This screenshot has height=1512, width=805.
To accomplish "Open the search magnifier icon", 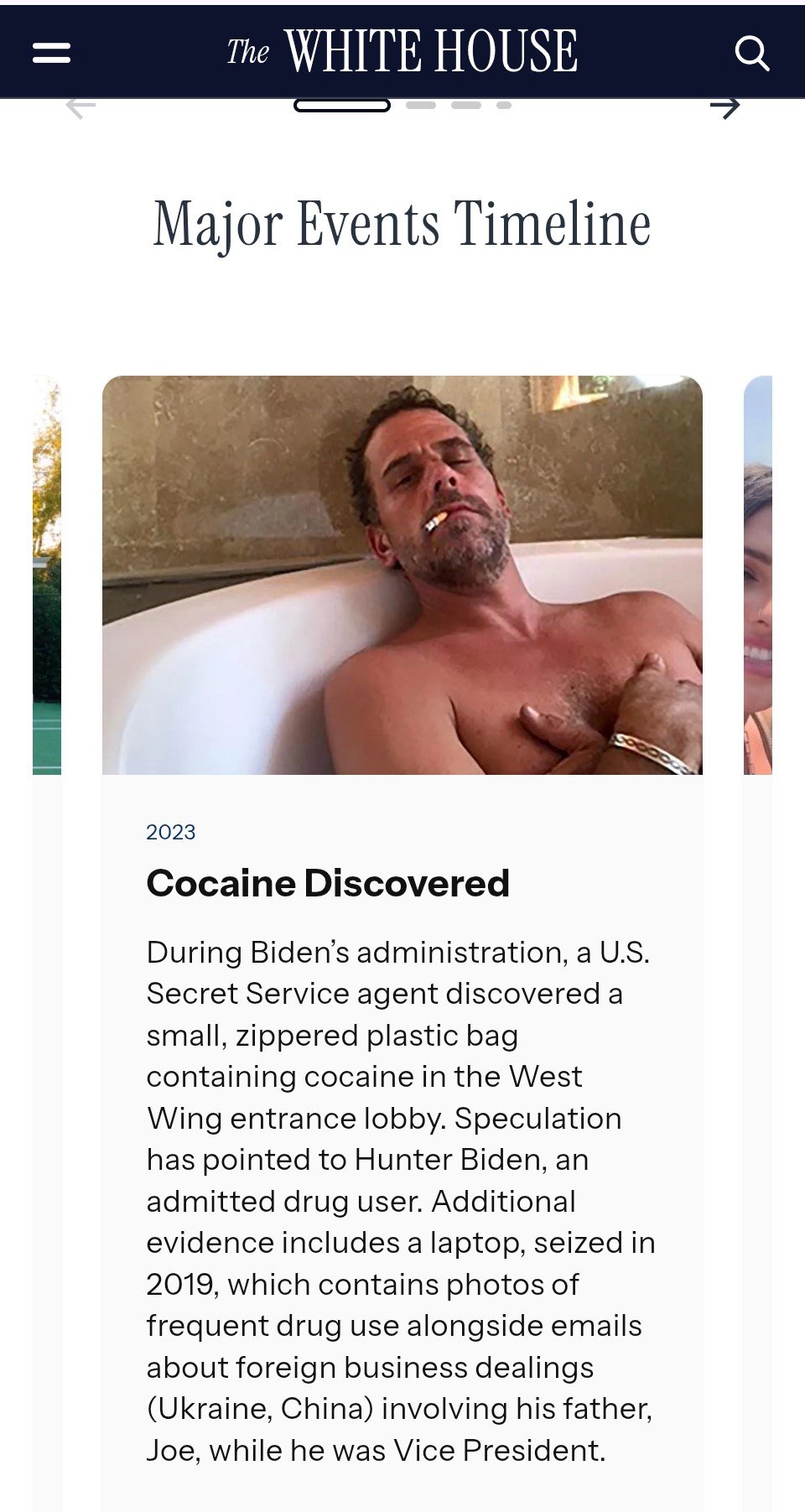I will (751, 53).
